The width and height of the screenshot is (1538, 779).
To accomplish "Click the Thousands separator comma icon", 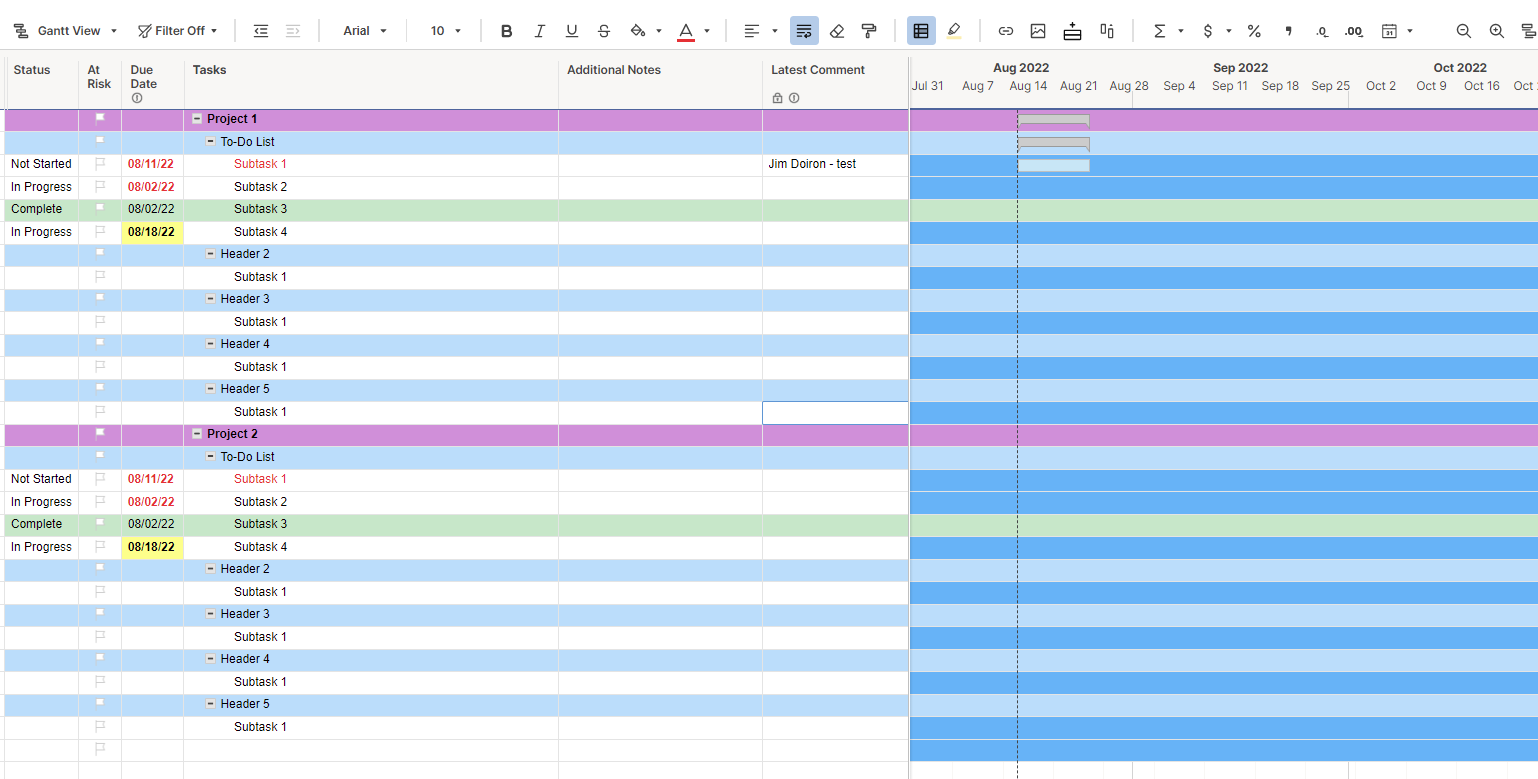I will tap(1288, 31).
